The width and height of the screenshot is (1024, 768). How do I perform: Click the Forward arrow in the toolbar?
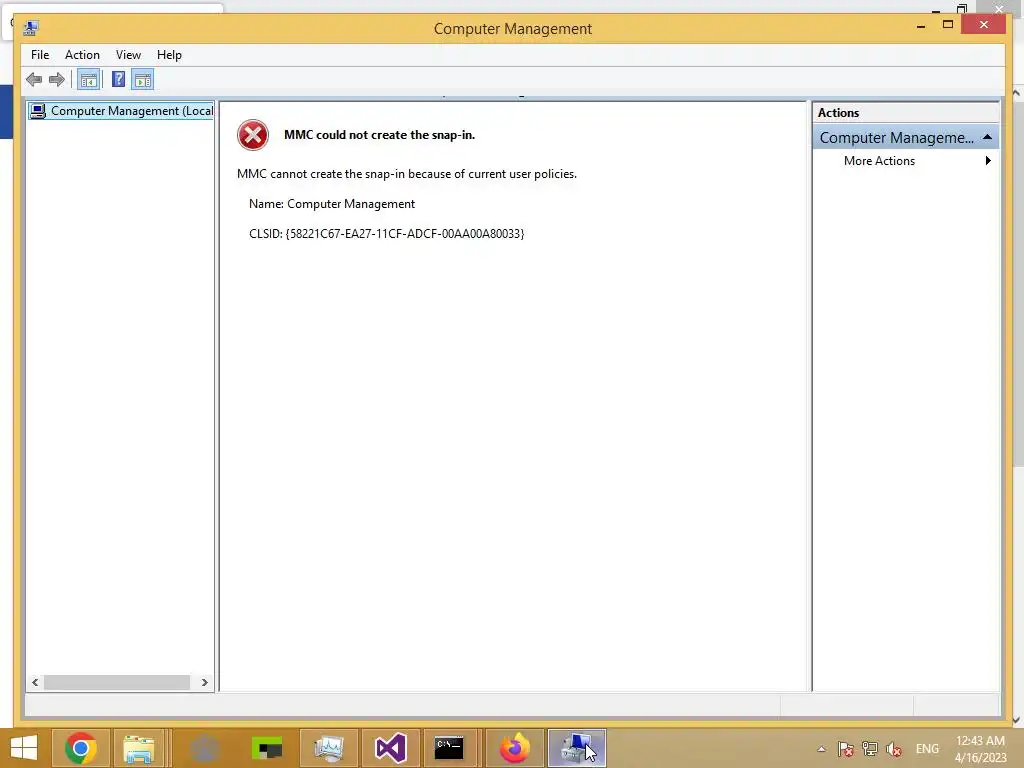coord(57,80)
